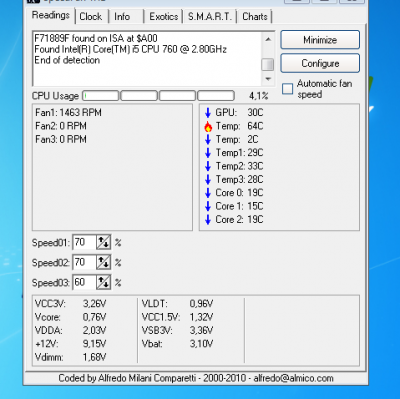The width and height of the screenshot is (400, 399).
Task: Adjust Speed01 with its spinner arrows
Action: point(104,242)
